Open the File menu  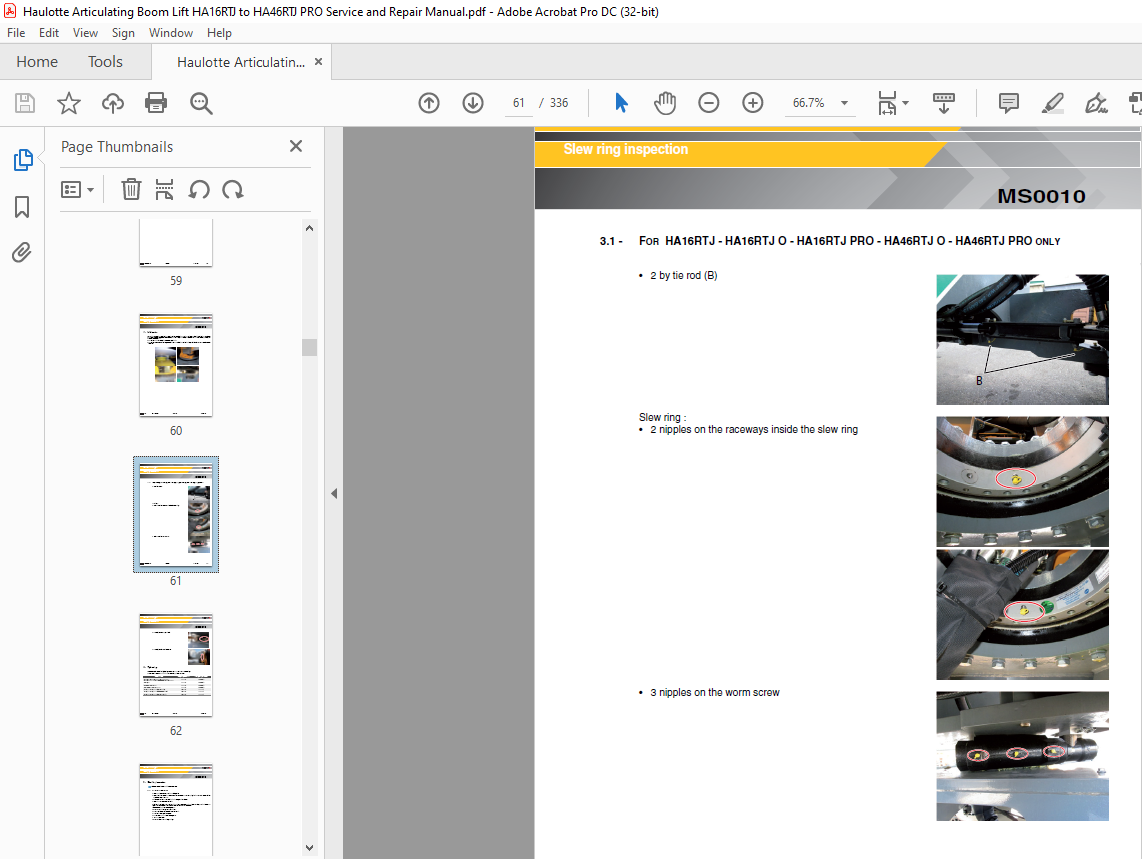16,33
